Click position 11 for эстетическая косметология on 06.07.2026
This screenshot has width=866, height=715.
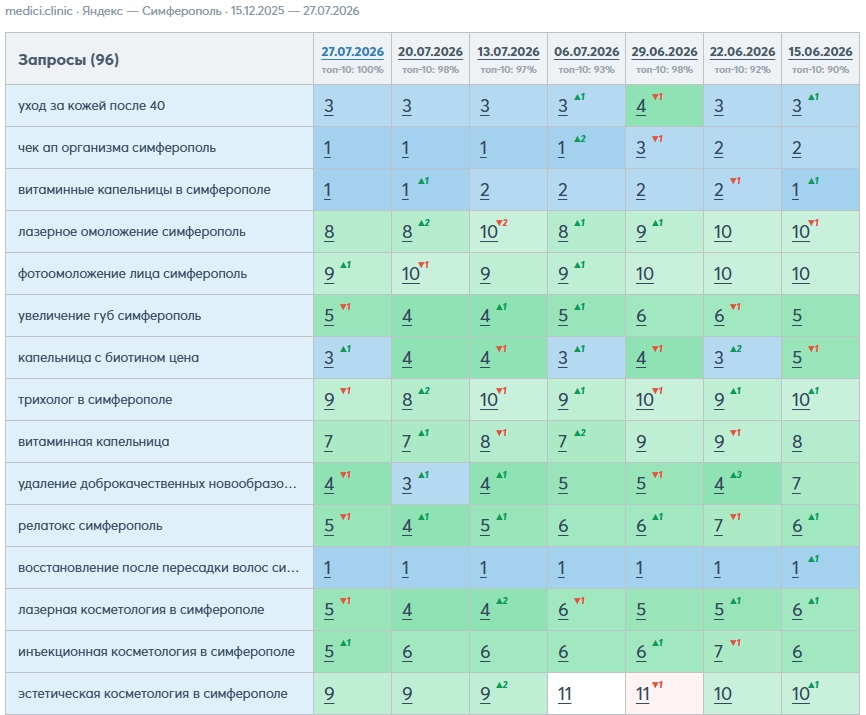coord(564,694)
